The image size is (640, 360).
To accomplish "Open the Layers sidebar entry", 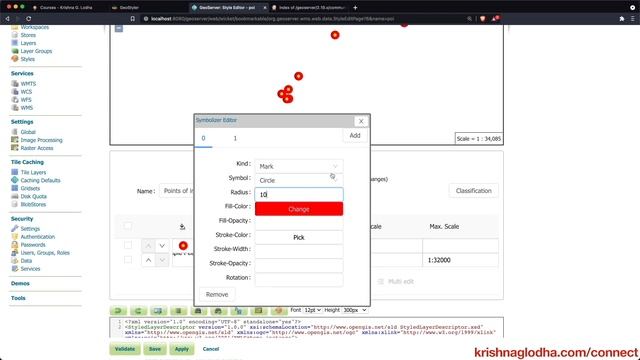I will [28, 43].
